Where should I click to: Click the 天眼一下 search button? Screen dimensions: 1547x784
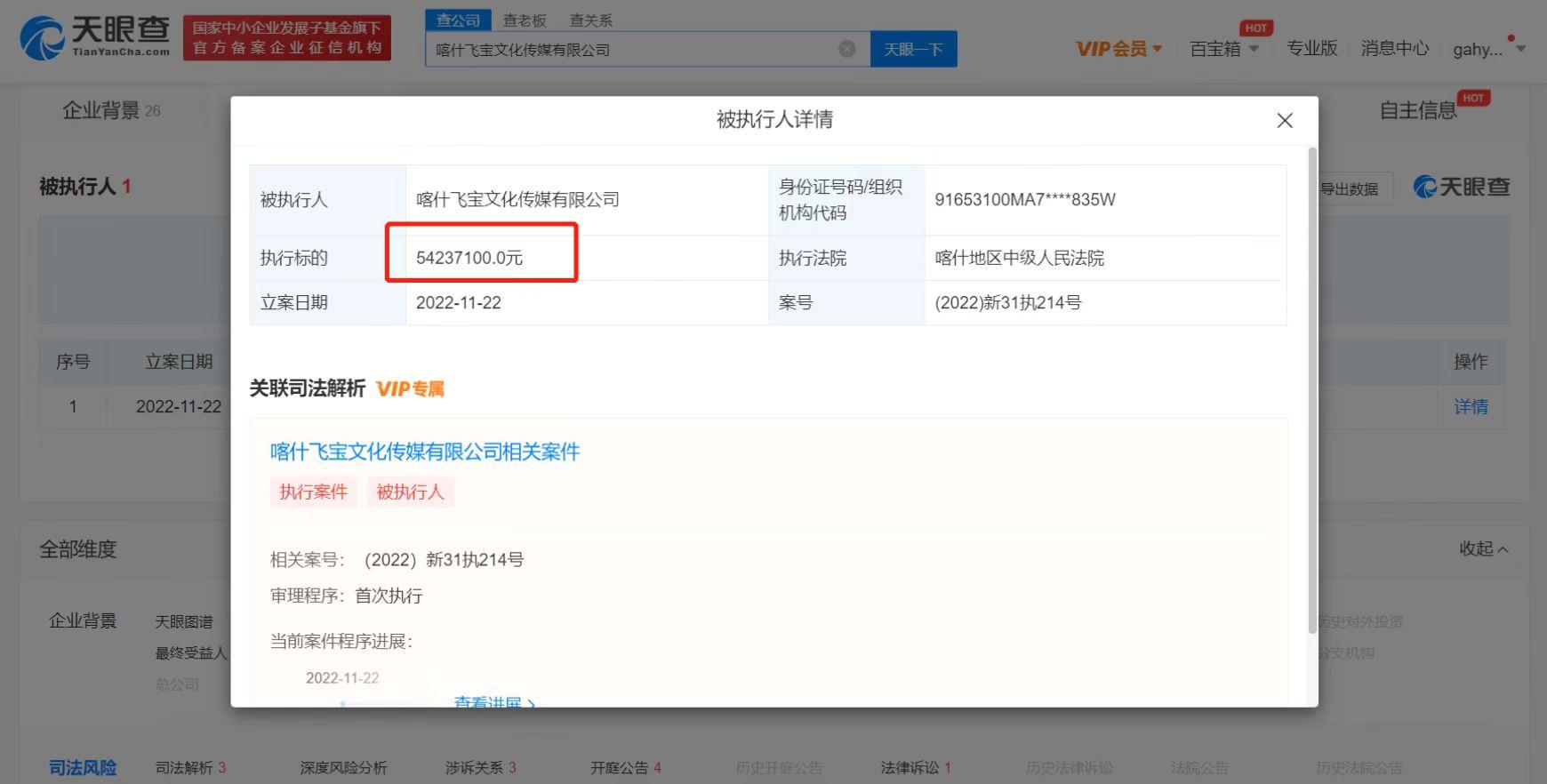(x=913, y=49)
